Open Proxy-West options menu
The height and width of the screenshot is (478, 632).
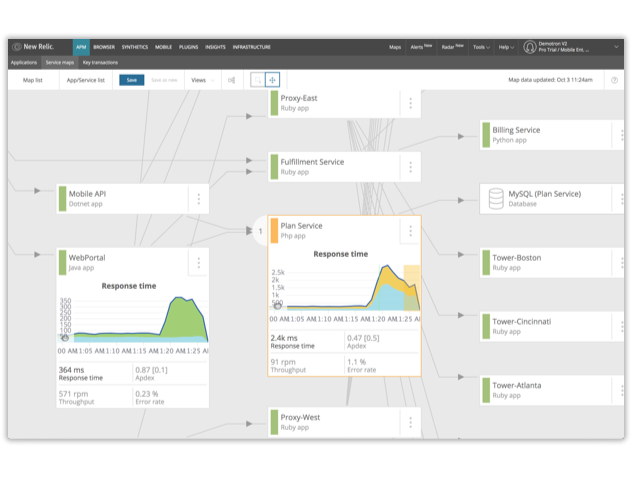(x=410, y=422)
